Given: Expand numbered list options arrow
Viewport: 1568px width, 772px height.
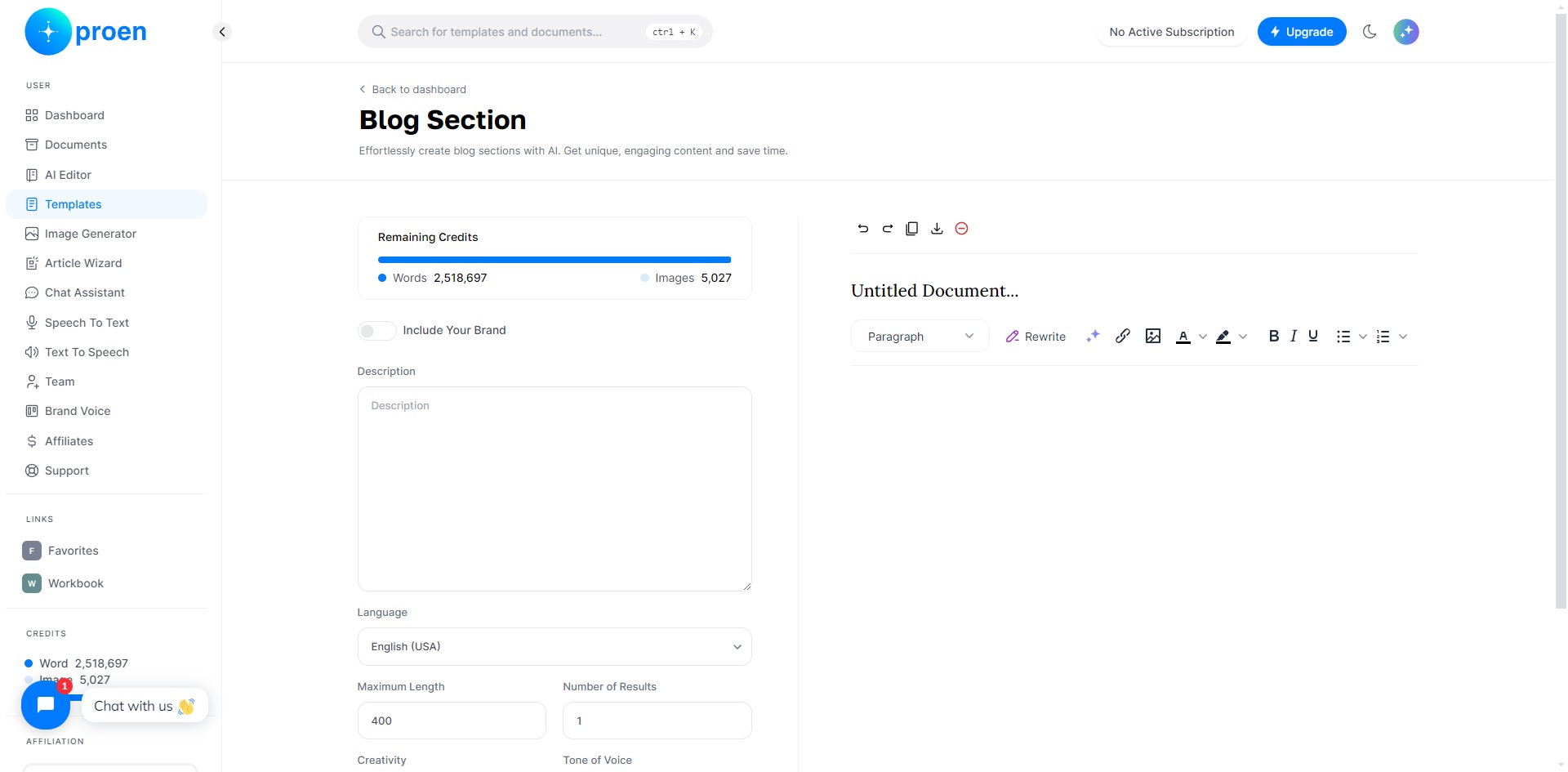Looking at the screenshot, I should (1403, 337).
